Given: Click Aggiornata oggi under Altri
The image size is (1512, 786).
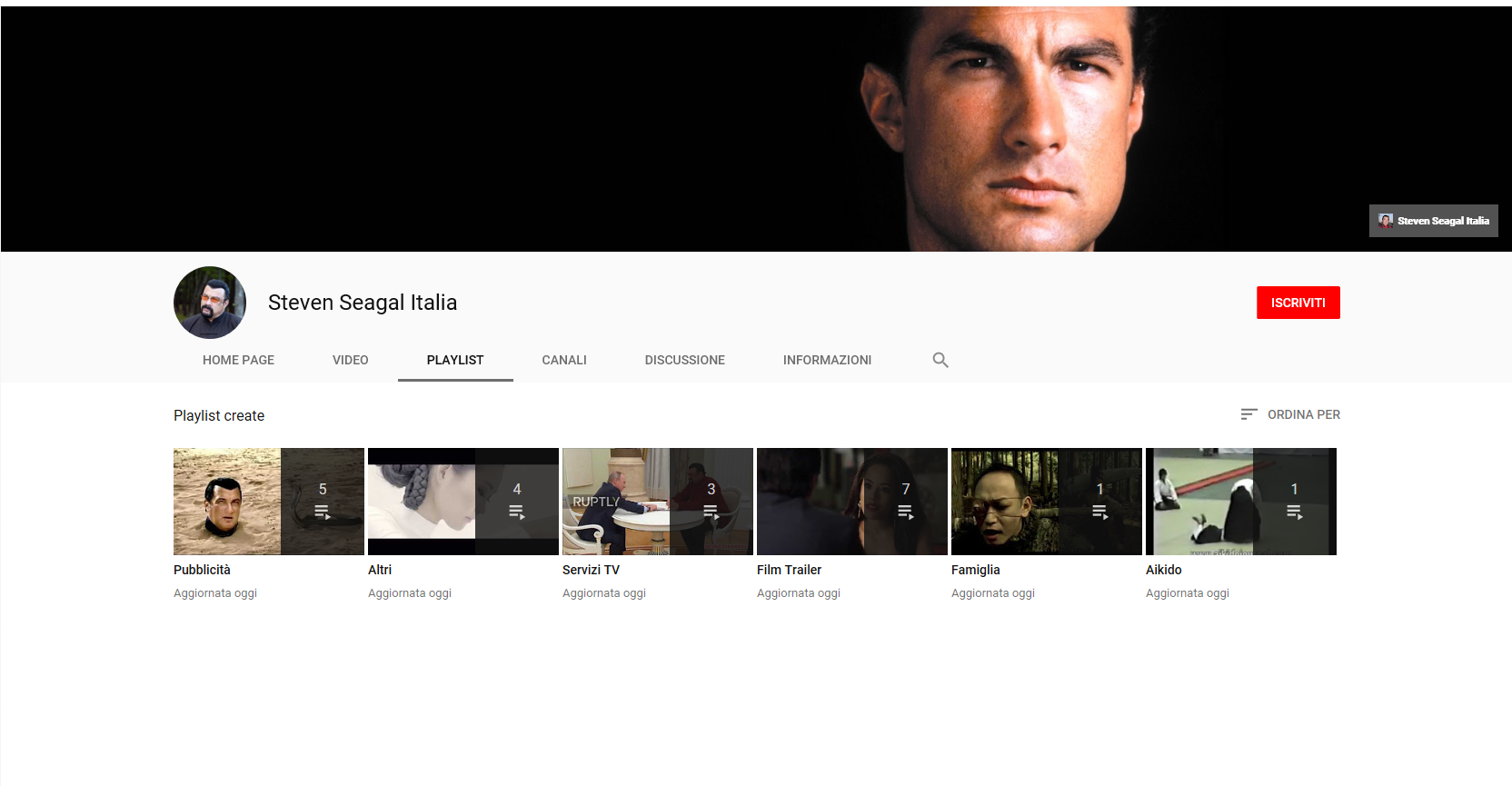Looking at the screenshot, I should click(410, 593).
